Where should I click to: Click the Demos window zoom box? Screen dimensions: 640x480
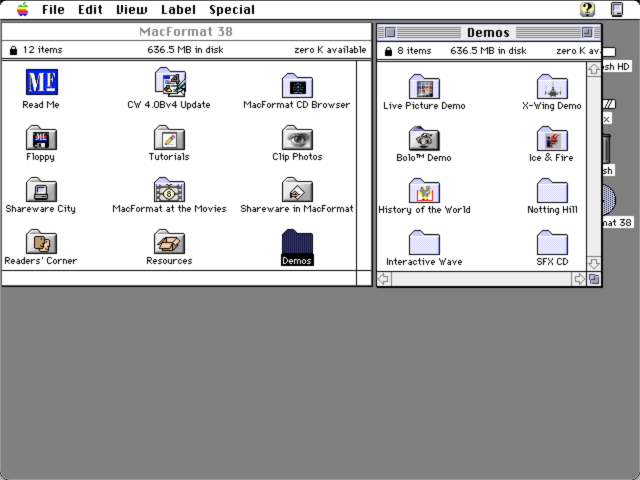(587, 32)
